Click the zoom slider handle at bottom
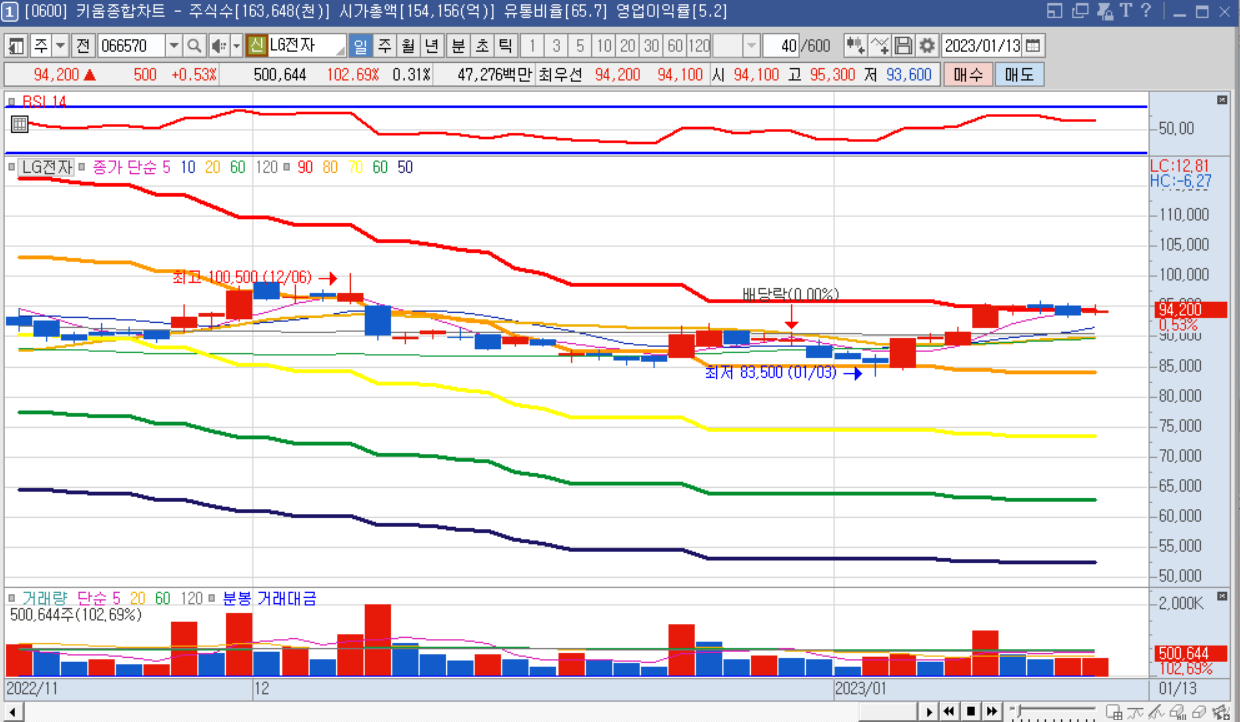Screen dimensions: 1240x722 [x=1018, y=711]
